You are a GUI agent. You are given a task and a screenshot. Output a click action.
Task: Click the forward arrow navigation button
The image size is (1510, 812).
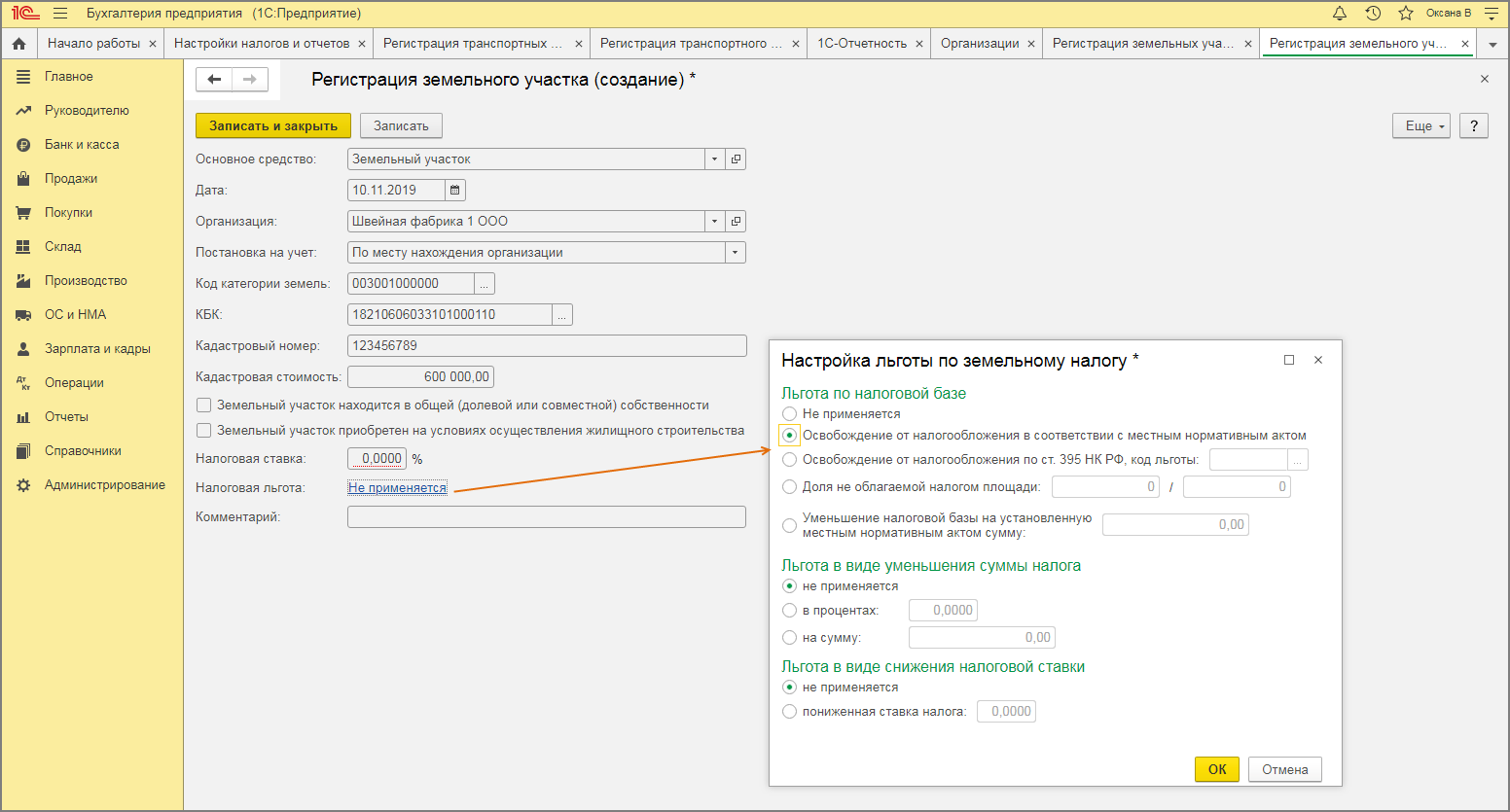pos(250,80)
